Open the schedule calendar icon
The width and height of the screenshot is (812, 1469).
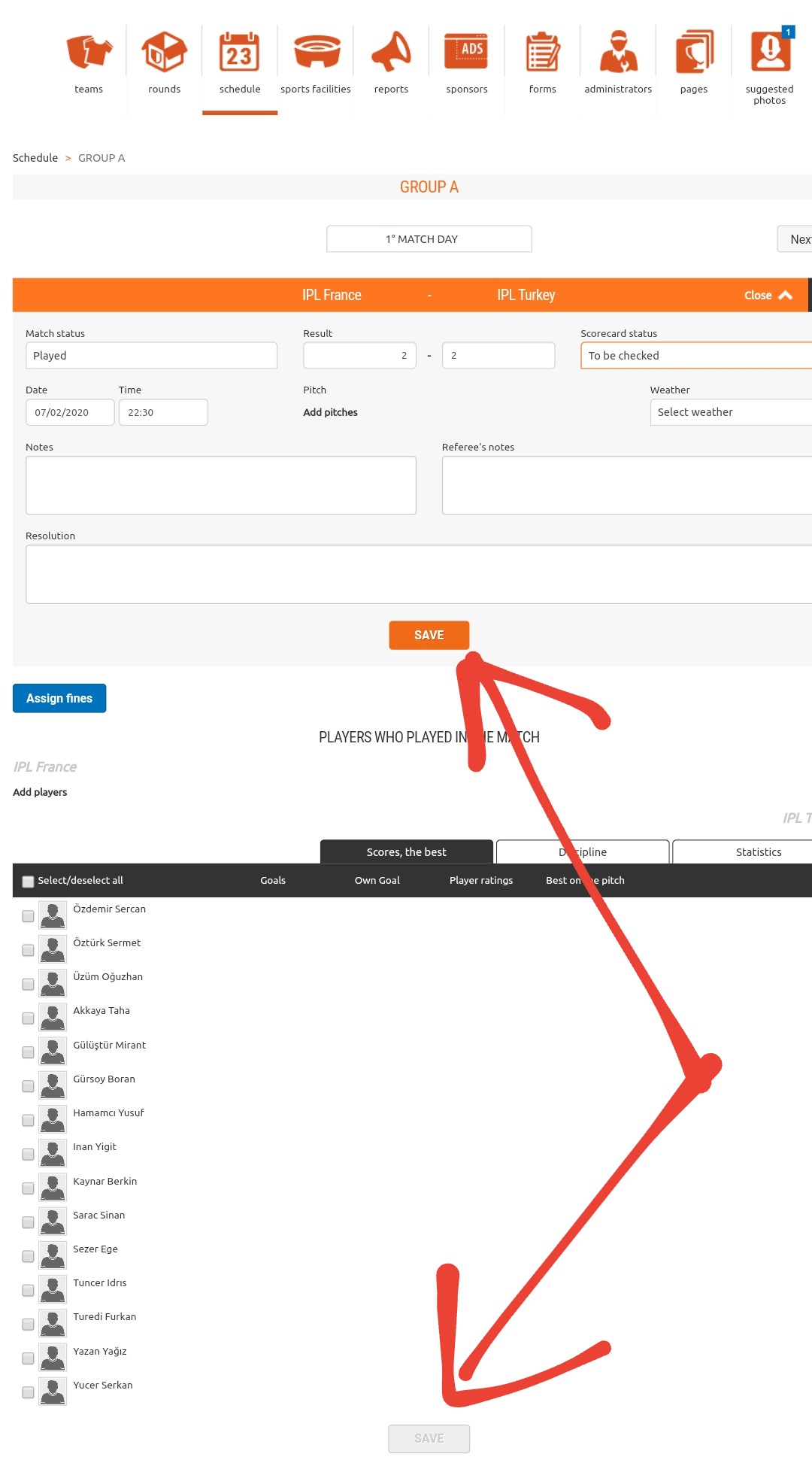[240, 52]
